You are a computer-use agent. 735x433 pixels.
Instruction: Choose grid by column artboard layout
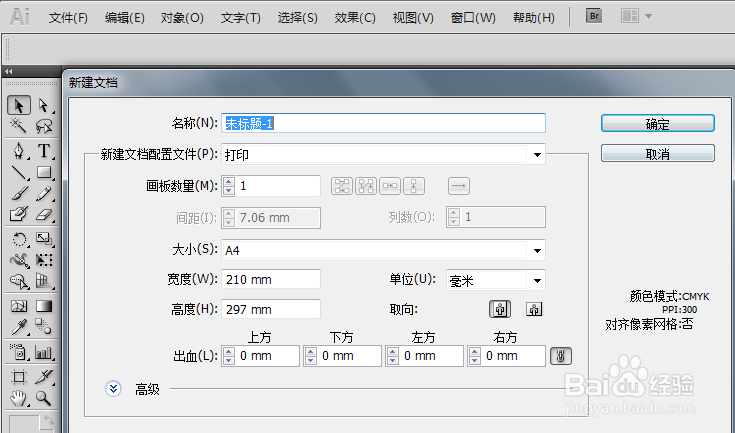366,186
